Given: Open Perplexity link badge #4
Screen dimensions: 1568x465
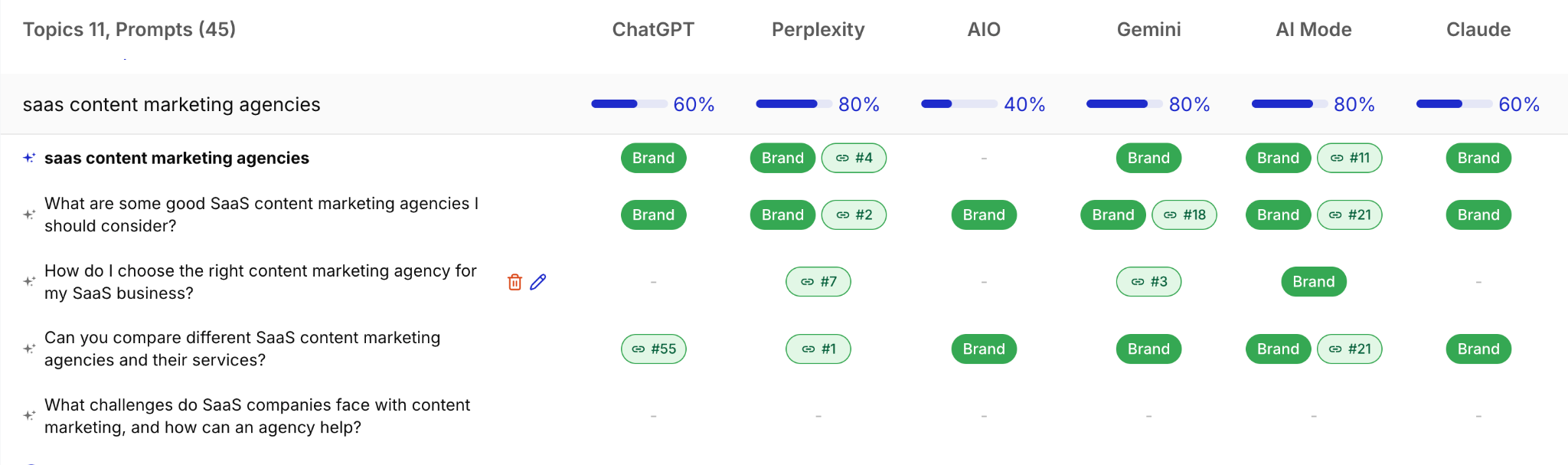Looking at the screenshot, I should [x=854, y=158].
